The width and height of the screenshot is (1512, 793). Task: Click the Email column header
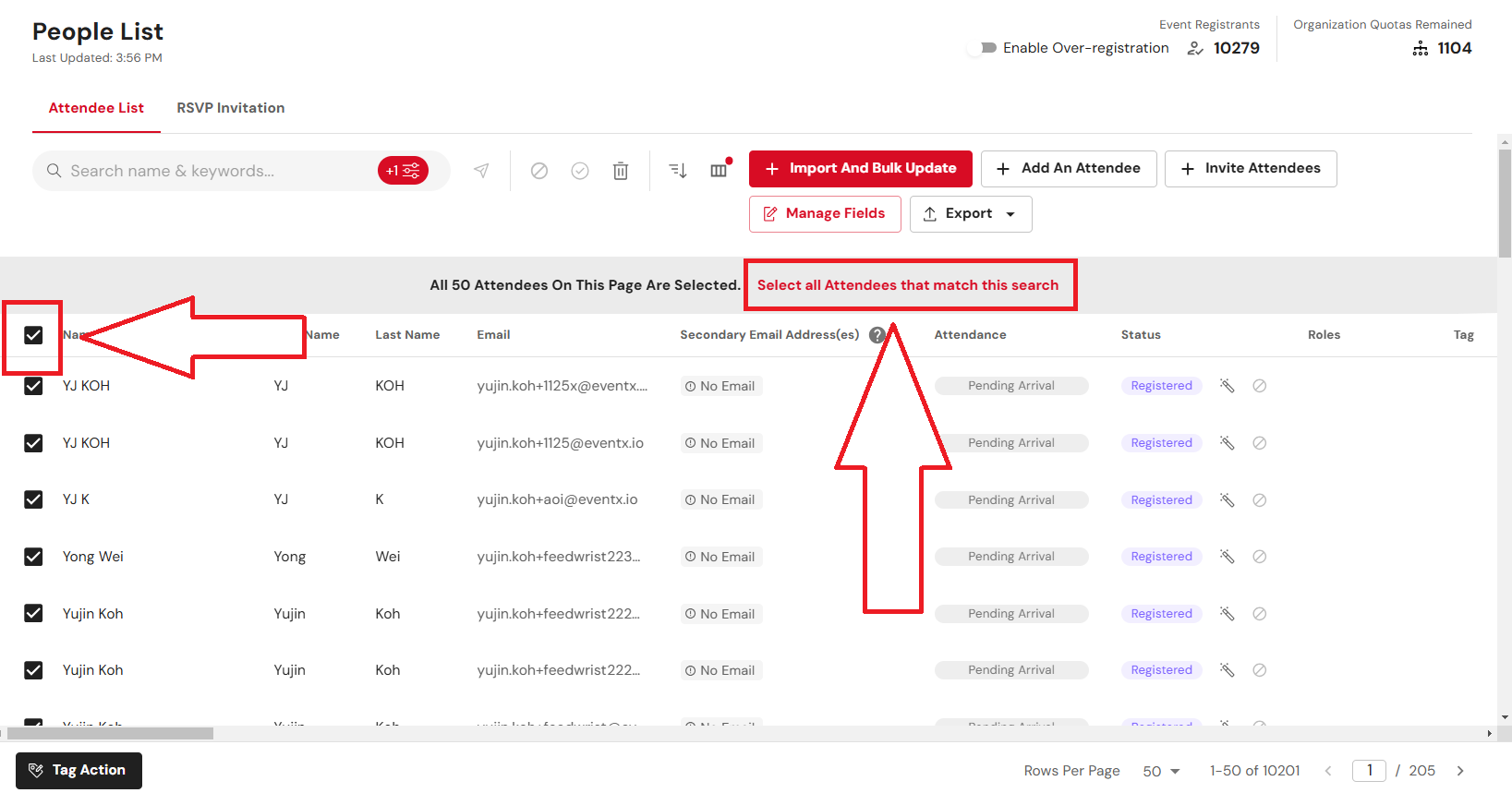[493, 335]
